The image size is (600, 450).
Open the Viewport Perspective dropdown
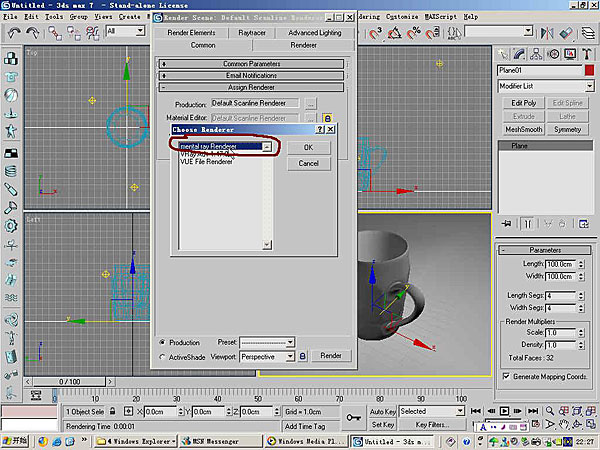pos(267,357)
